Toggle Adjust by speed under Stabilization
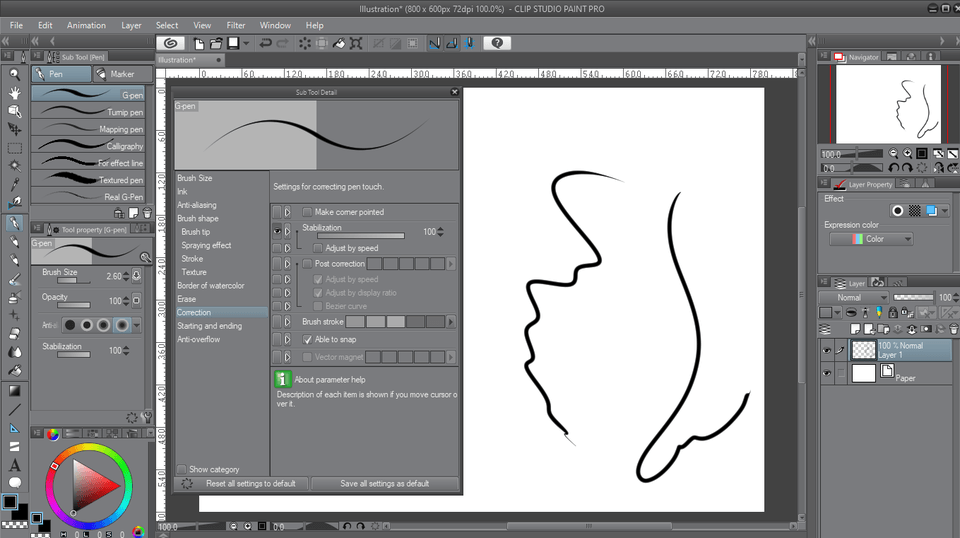This screenshot has width=960, height=538. pyautogui.click(x=318, y=248)
